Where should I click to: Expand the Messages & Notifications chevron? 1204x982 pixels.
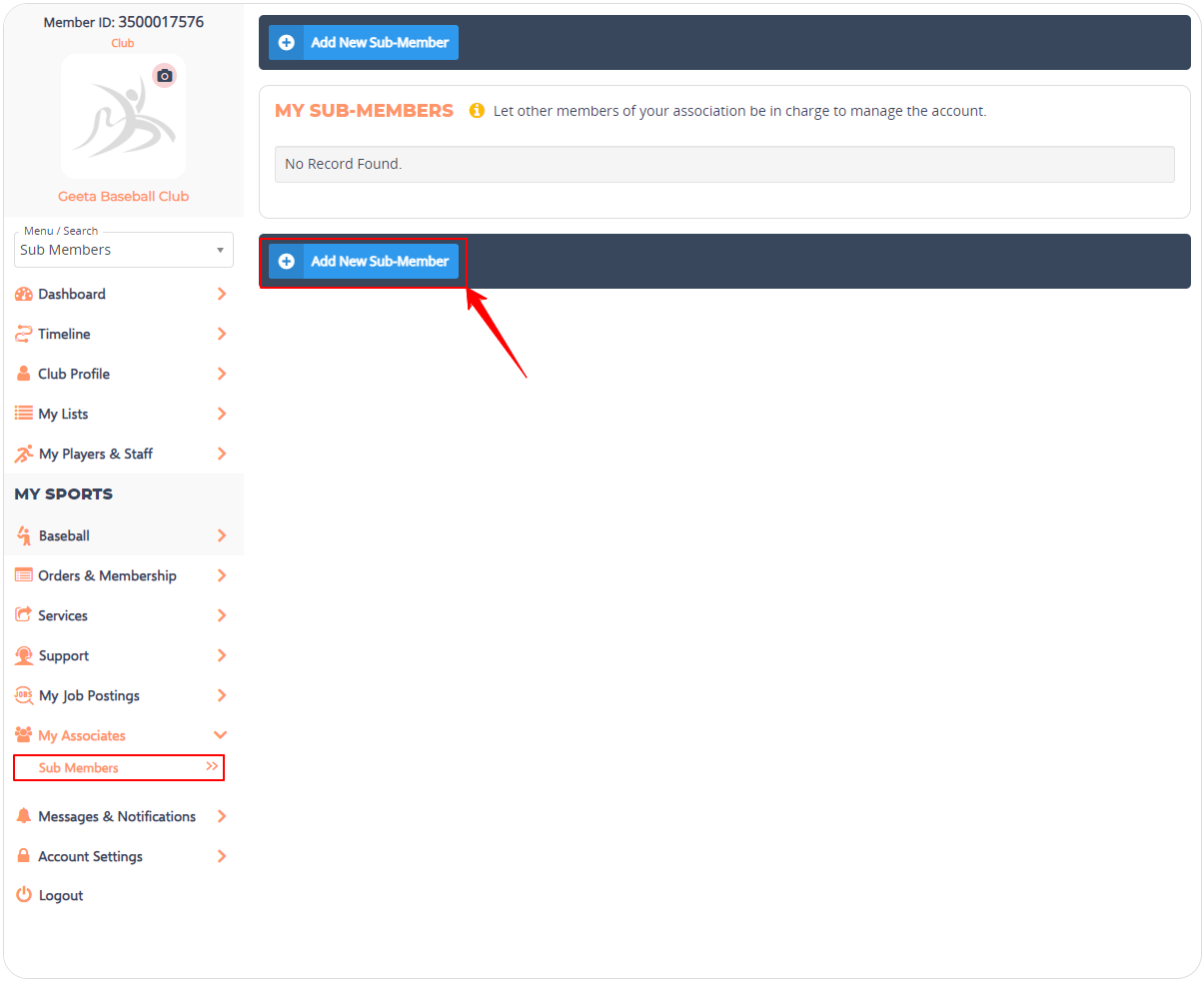point(222,816)
